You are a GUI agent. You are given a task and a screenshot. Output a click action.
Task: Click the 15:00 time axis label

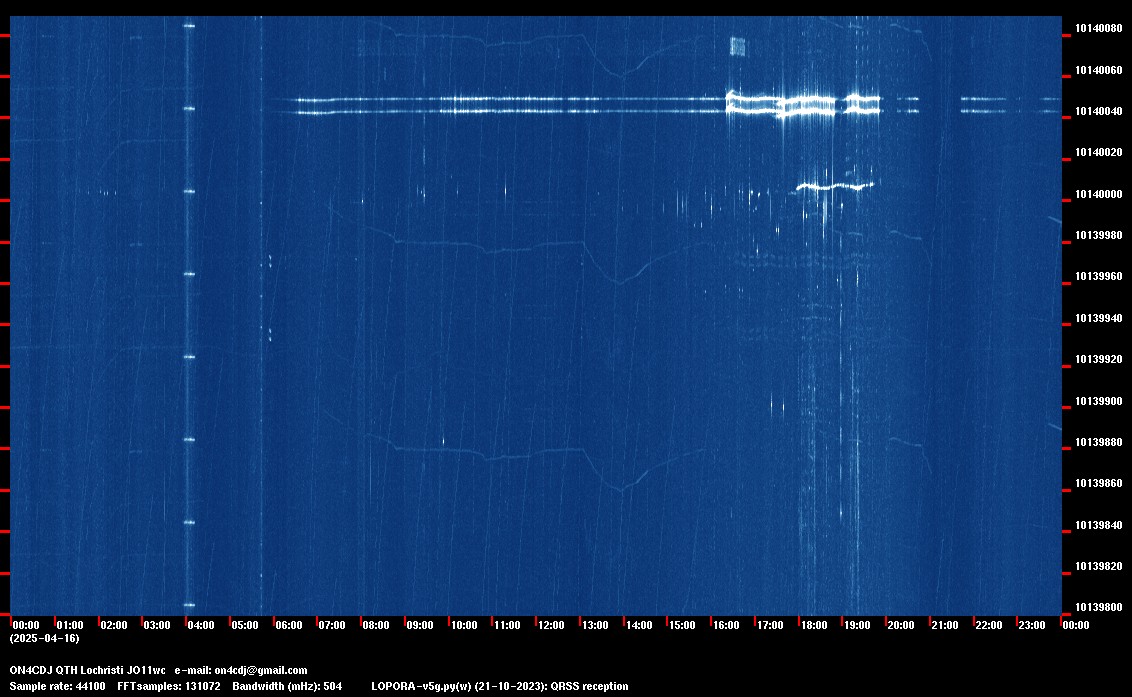coord(682,625)
